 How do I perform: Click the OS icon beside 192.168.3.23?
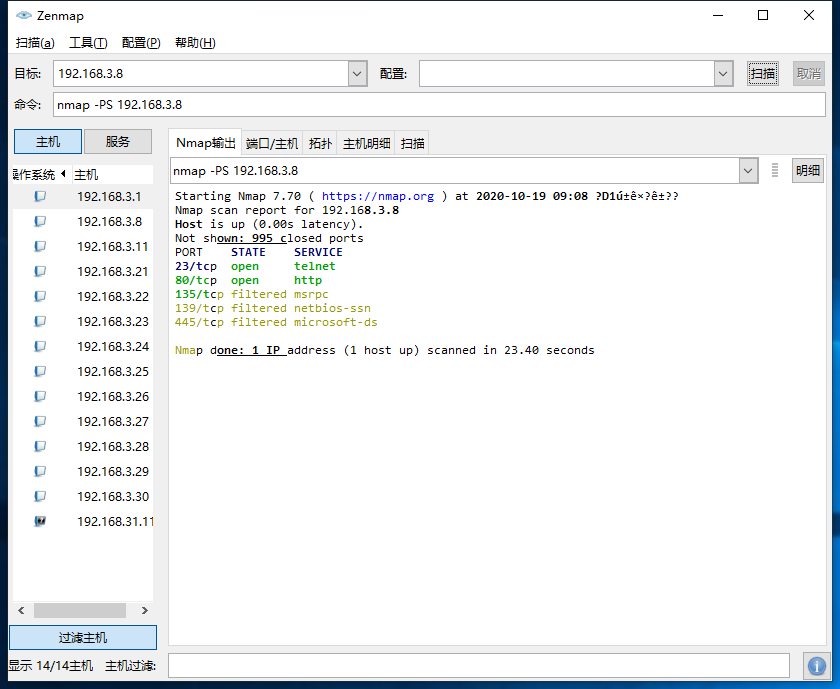pos(40,321)
